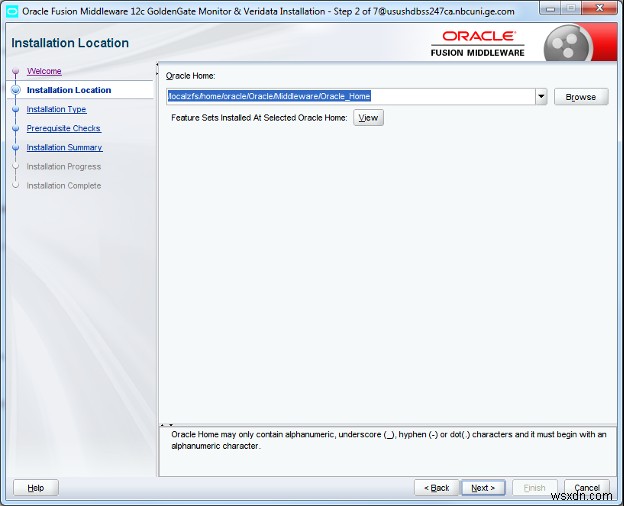This screenshot has height=506, width=624.
Task: Toggle the message pane splitter arrows
Action: [166, 425]
